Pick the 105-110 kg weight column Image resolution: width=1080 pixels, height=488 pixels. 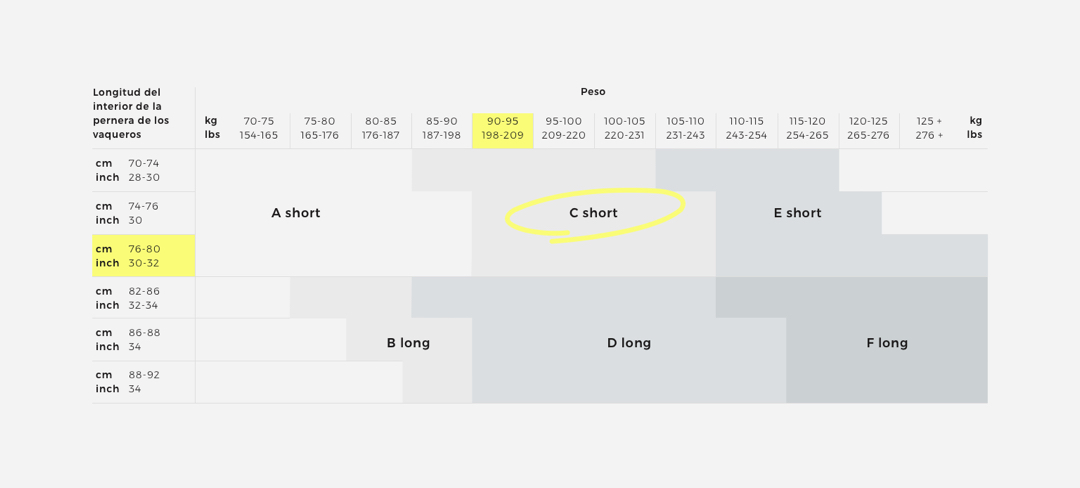coord(685,129)
